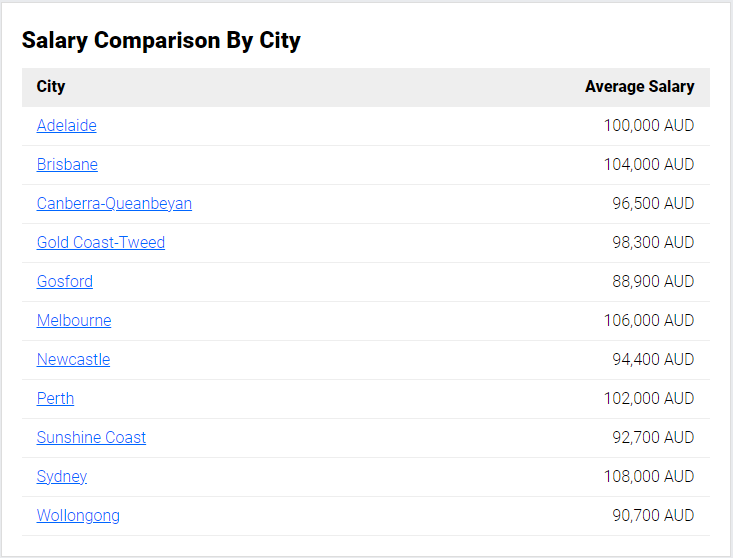
Task: Open the Newcastle city link
Action: [73, 360]
